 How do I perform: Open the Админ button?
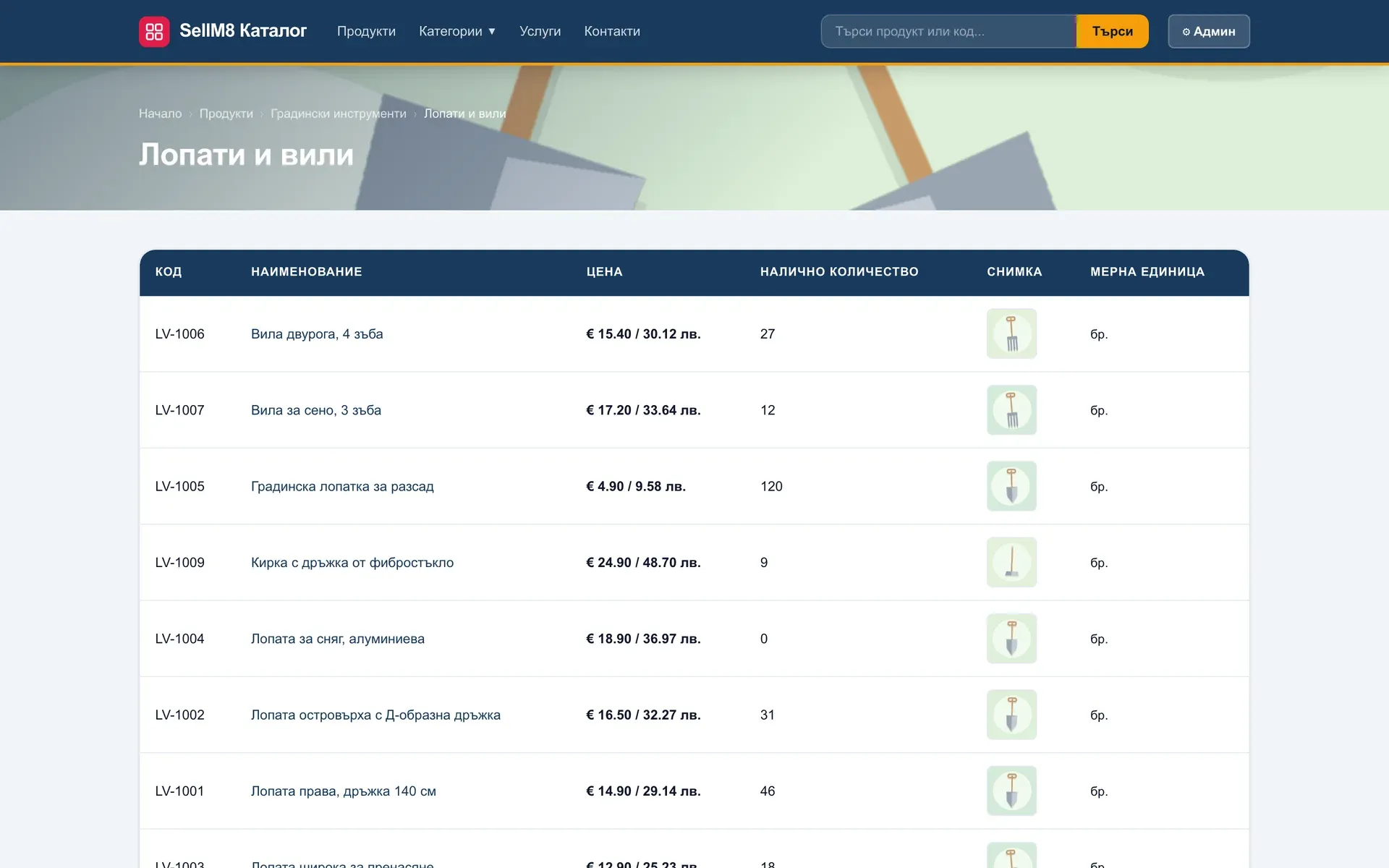[1208, 31]
